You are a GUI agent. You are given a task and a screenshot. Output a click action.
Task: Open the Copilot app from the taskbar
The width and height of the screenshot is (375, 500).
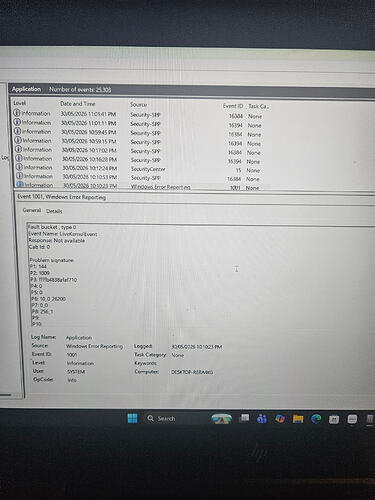[x=280, y=419]
